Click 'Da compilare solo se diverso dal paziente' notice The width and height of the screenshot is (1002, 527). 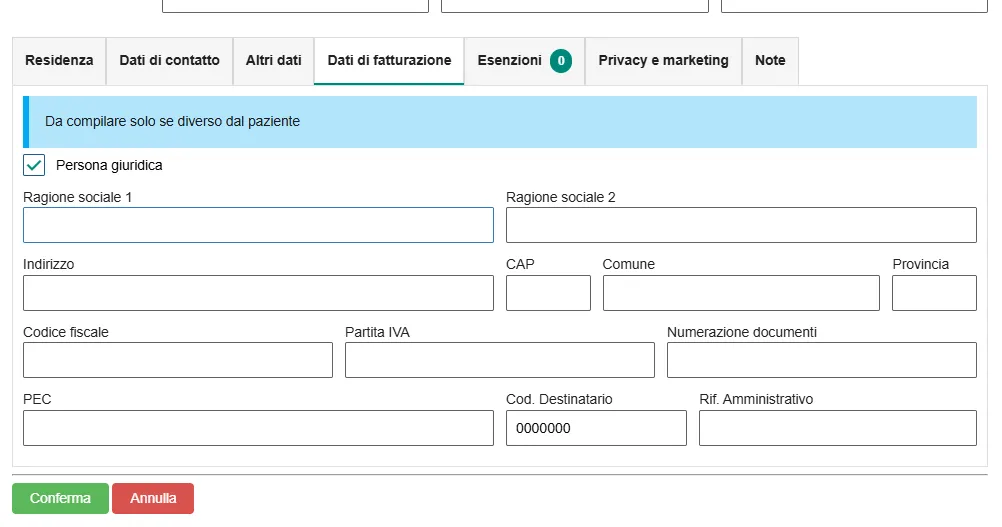pyautogui.click(x=500, y=121)
